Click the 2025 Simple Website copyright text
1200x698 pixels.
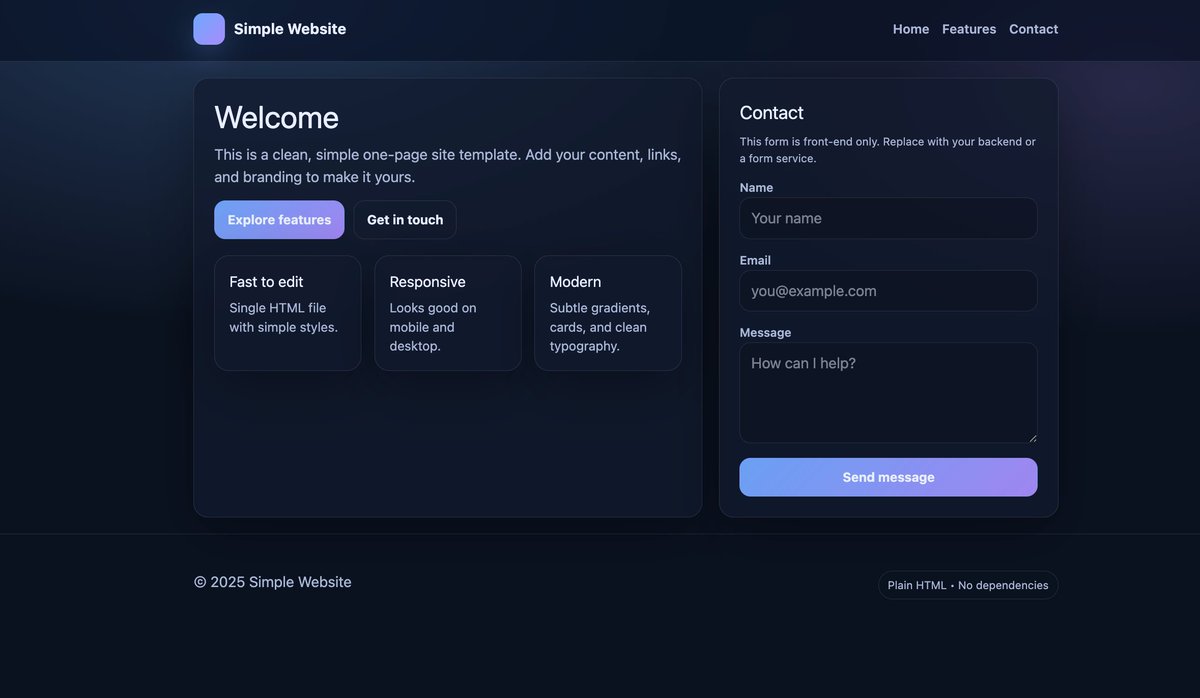click(273, 582)
